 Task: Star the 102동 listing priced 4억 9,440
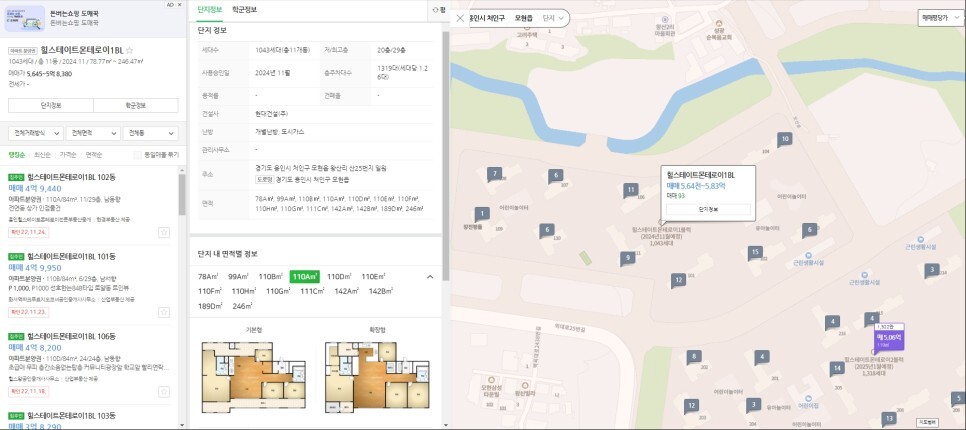(164, 232)
